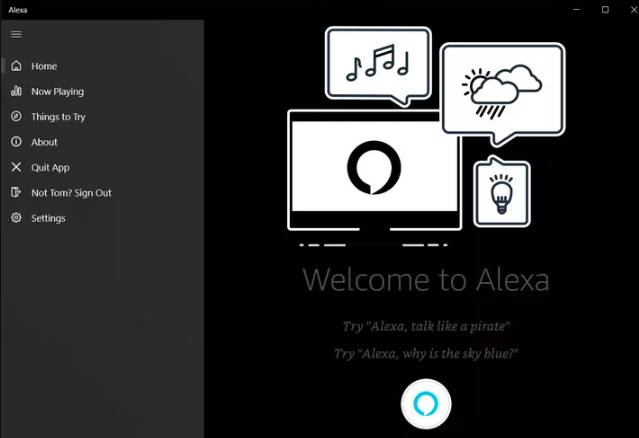Collapse the hamburger navigation menu
Image resolution: width=639 pixels, height=438 pixels.
[x=16, y=34]
